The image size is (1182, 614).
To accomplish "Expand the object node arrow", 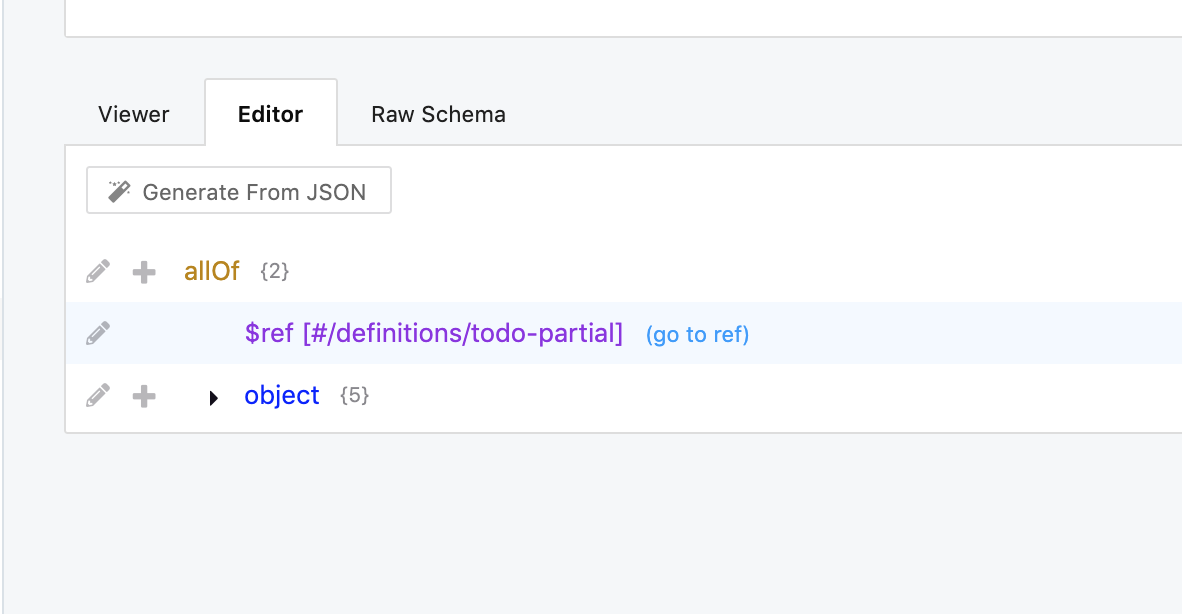I will pos(213,398).
